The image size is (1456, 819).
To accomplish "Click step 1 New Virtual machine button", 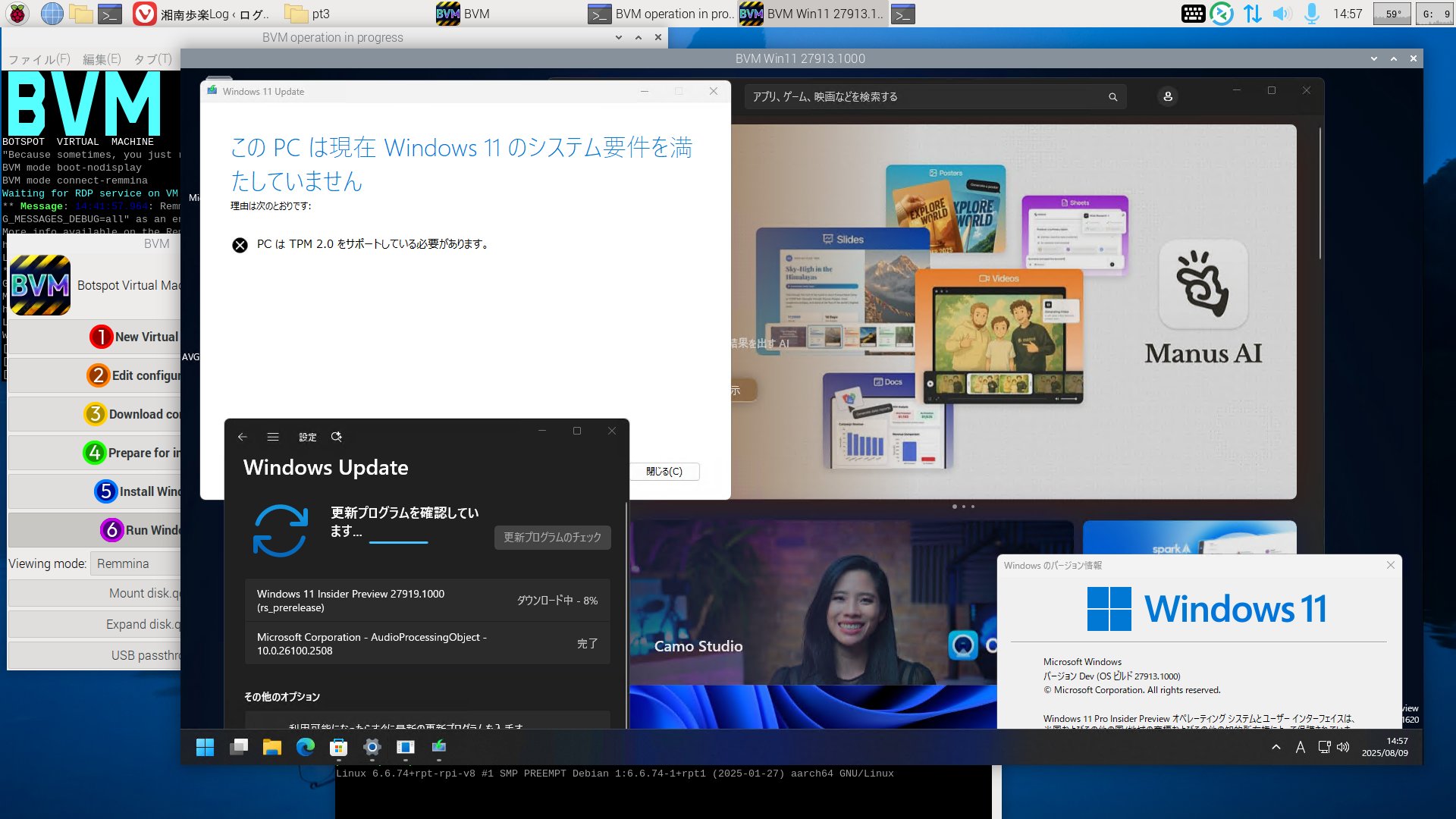I will [95, 337].
